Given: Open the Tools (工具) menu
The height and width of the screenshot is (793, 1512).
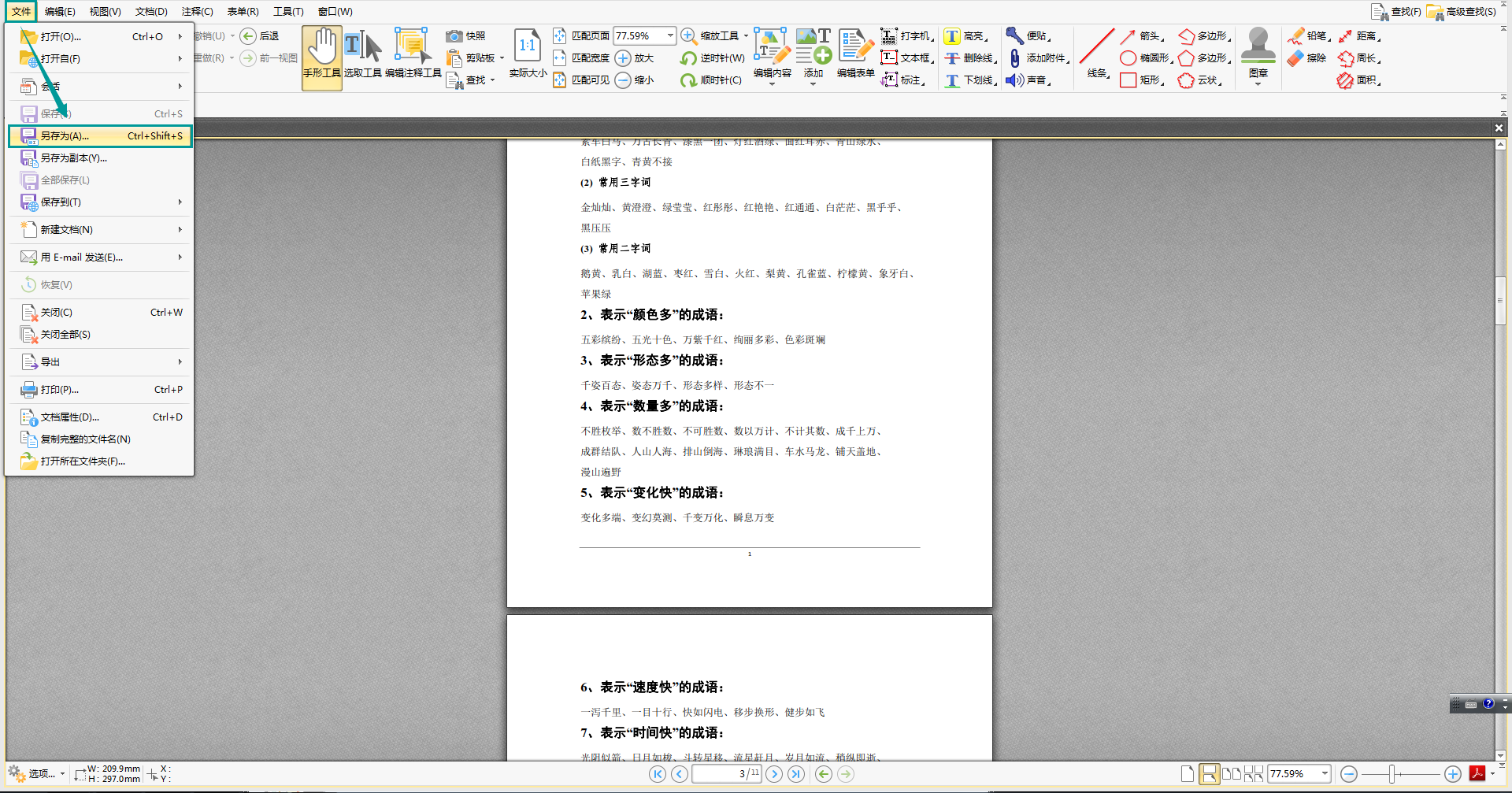Looking at the screenshot, I should pyautogui.click(x=288, y=12).
